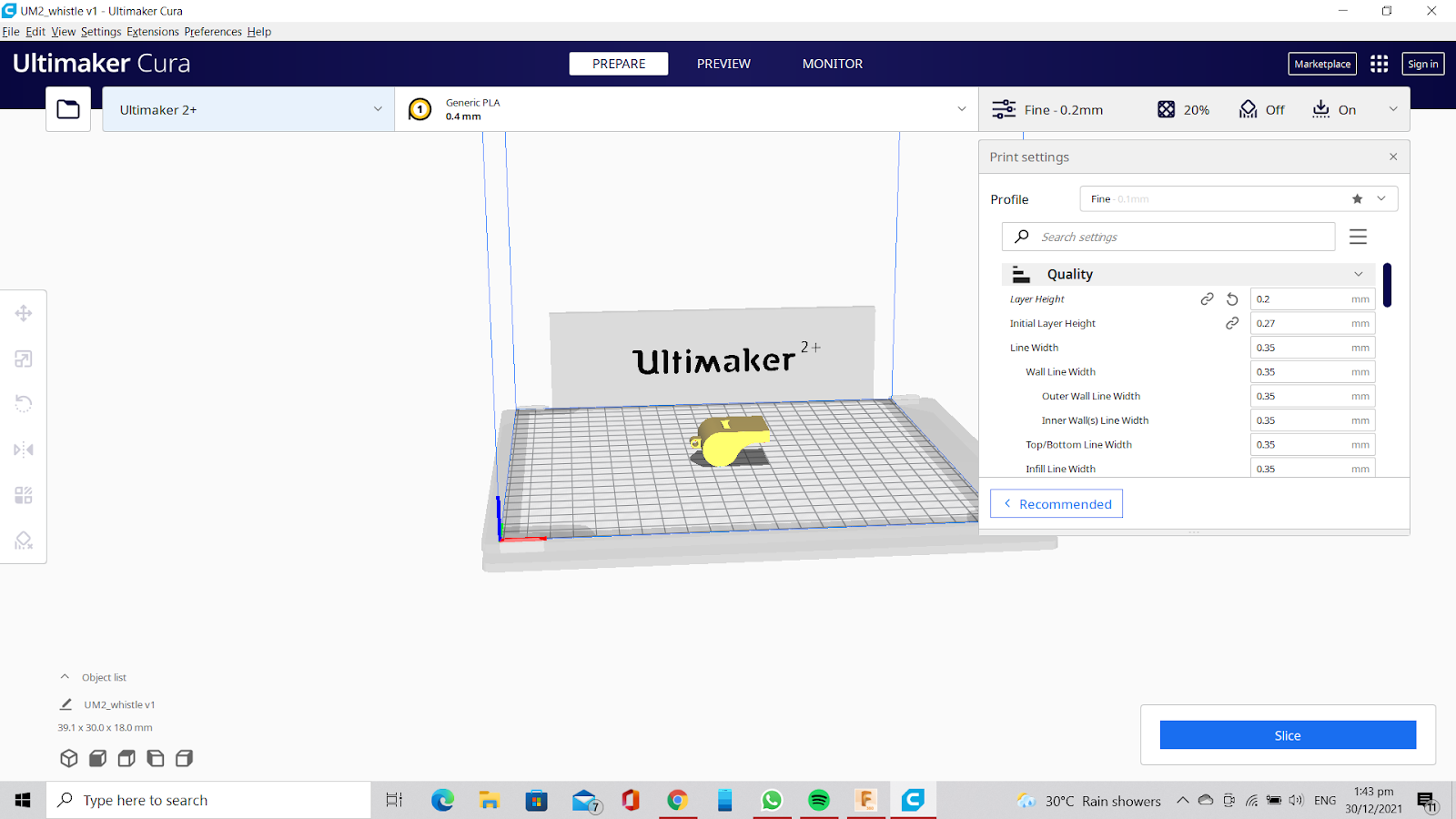
Task: Switch to 3D perspective view cube icon
Action: point(69,758)
